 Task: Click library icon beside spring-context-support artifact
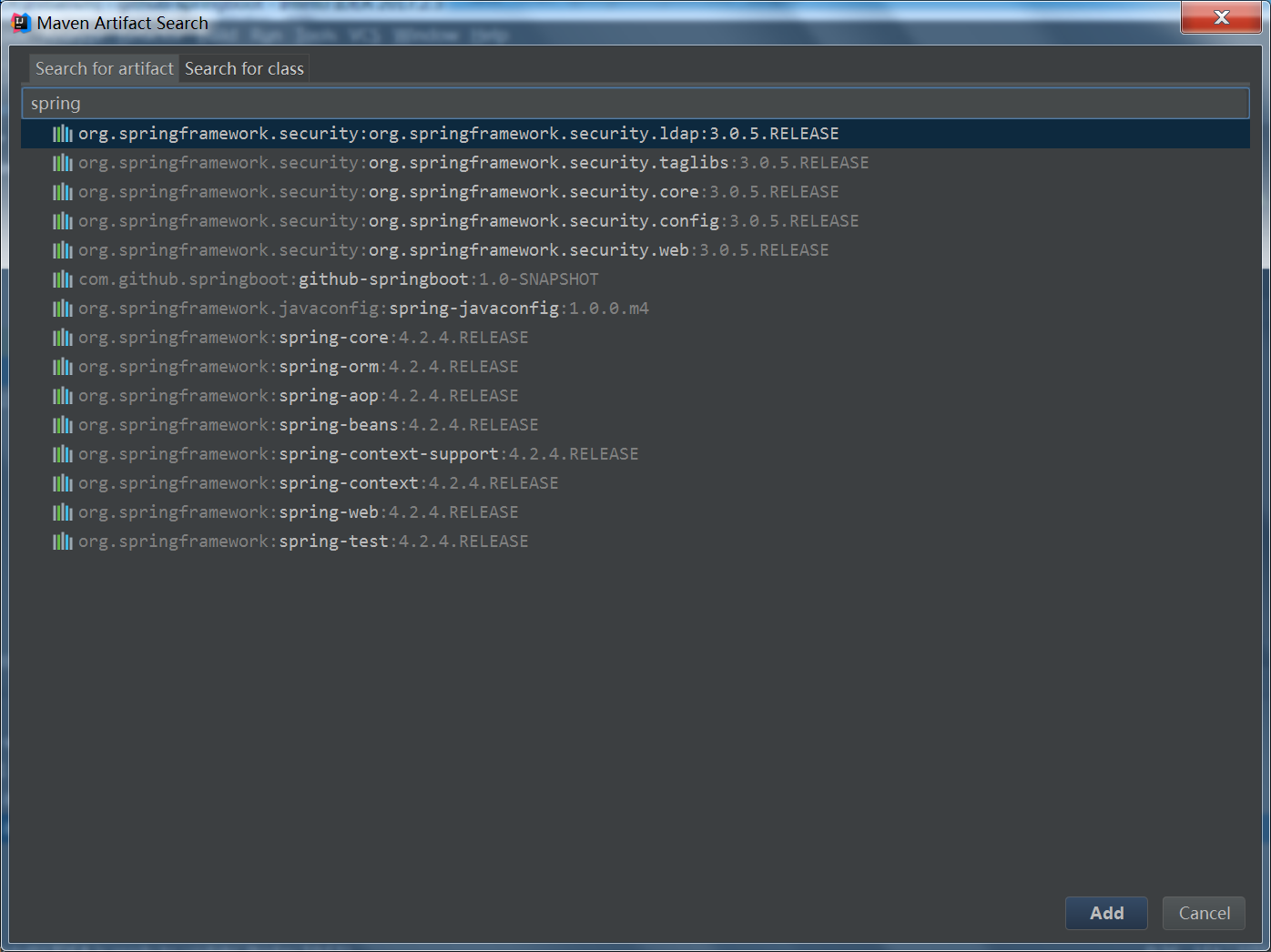(63, 454)
